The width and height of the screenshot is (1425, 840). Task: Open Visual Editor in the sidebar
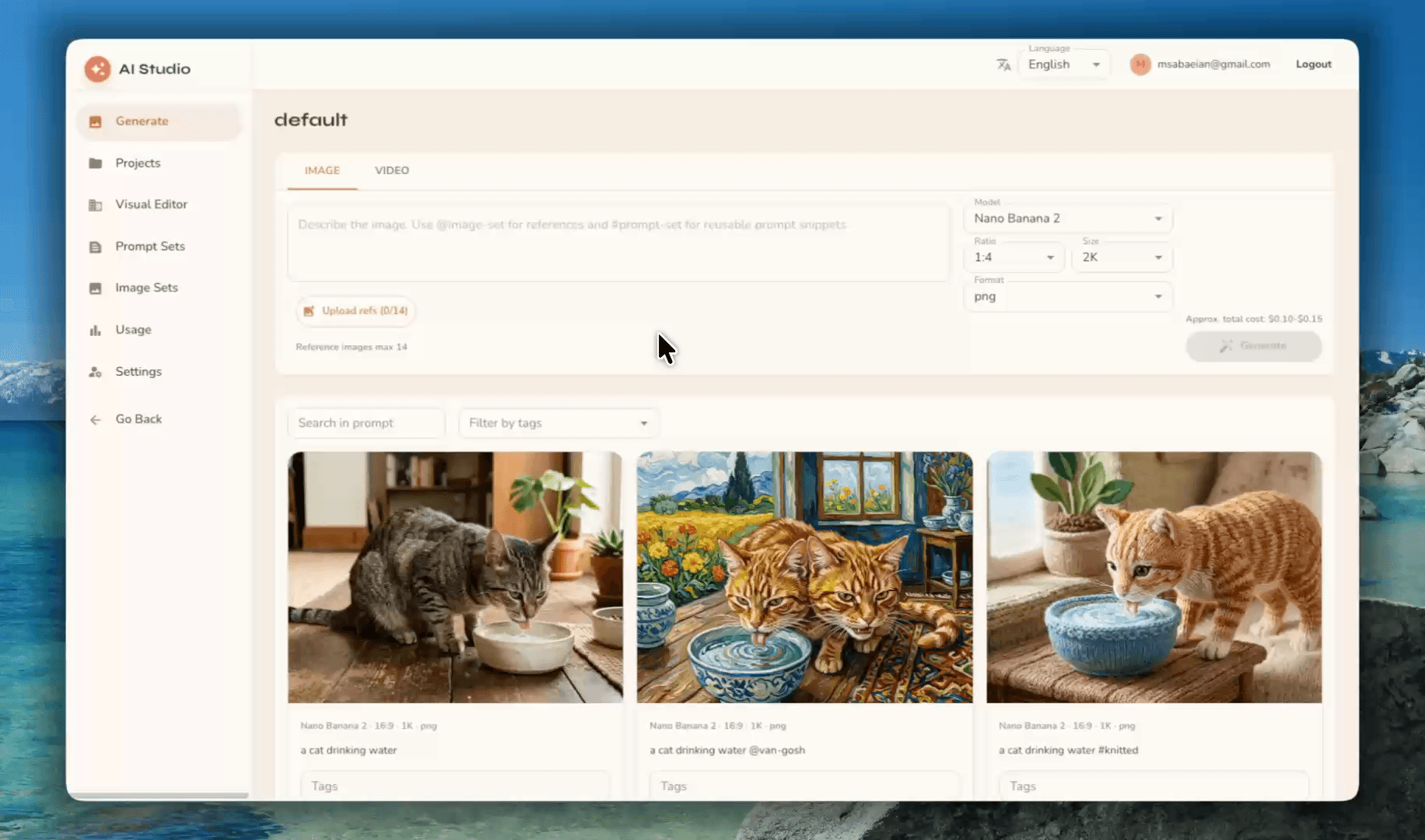click(159, 205)
